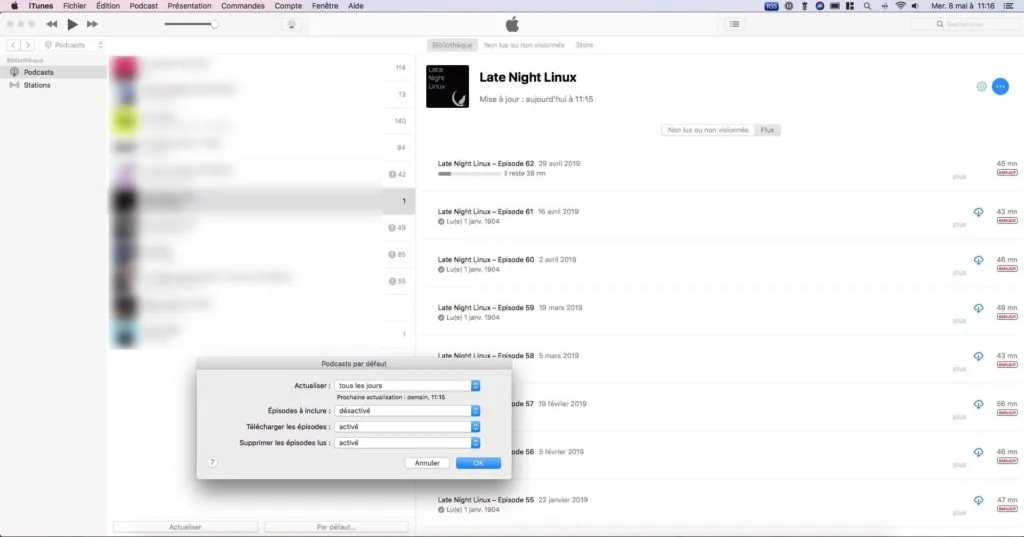Confirm the dialog with OK
The image size is (1024, 537).
(x=478, y=463)
